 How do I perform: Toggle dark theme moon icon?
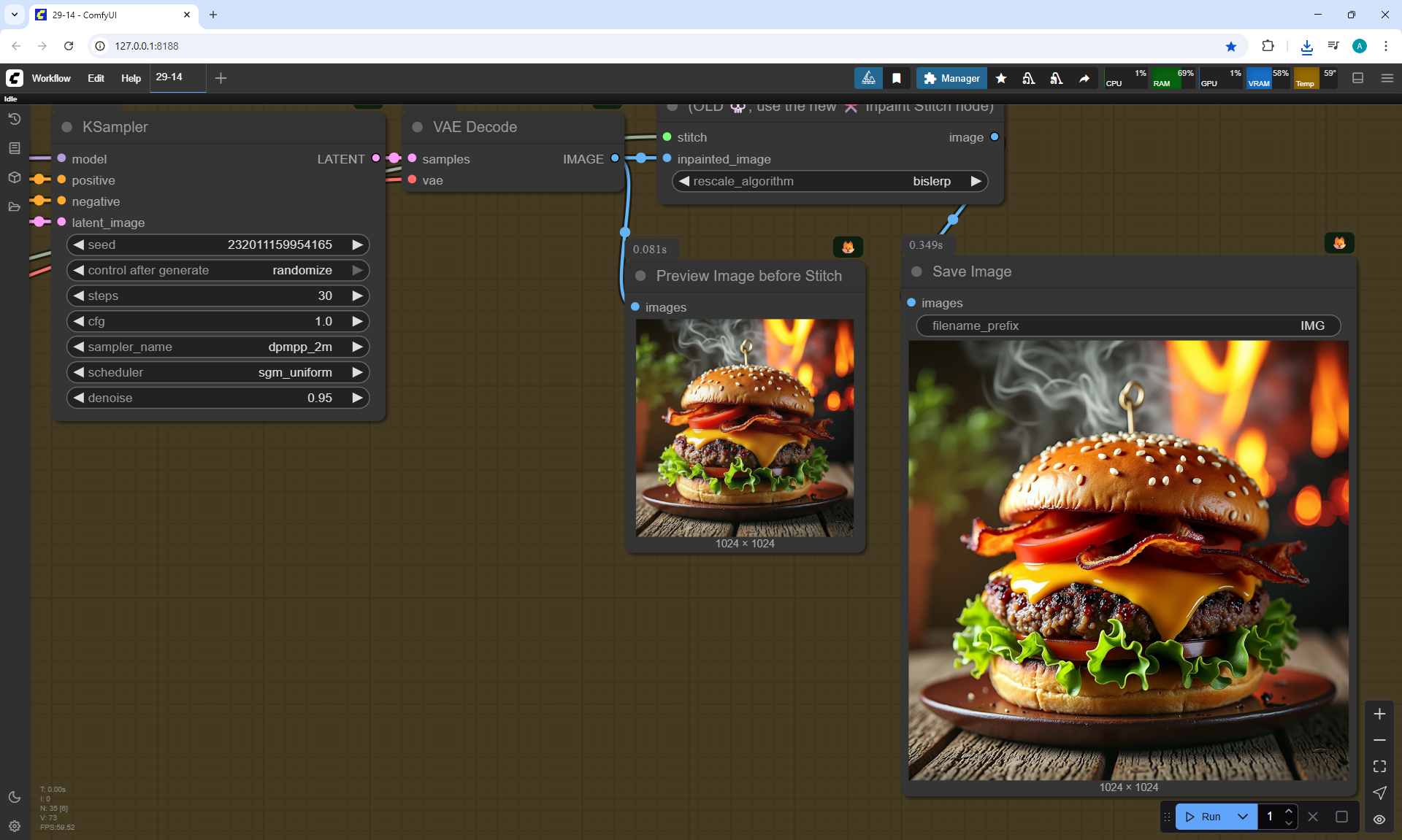click(15, 797)
